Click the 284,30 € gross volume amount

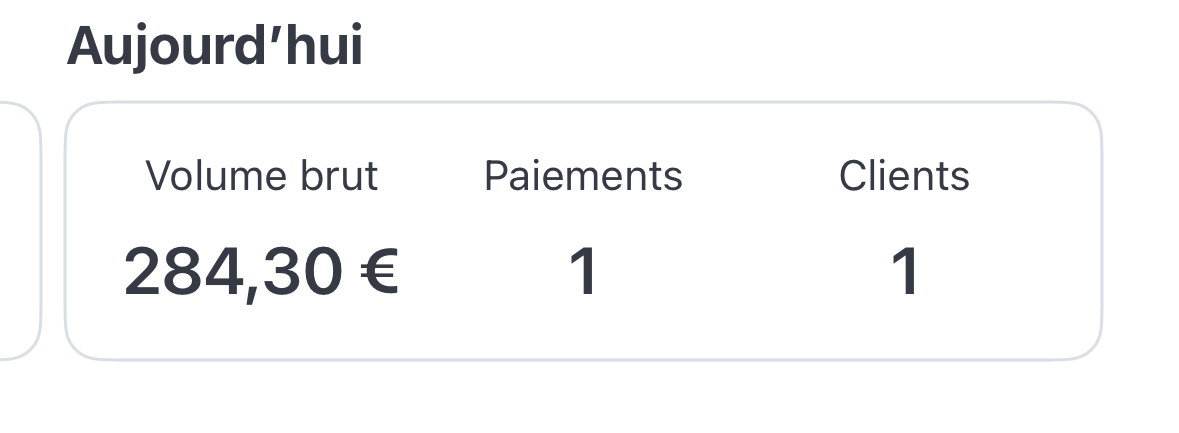261,272
